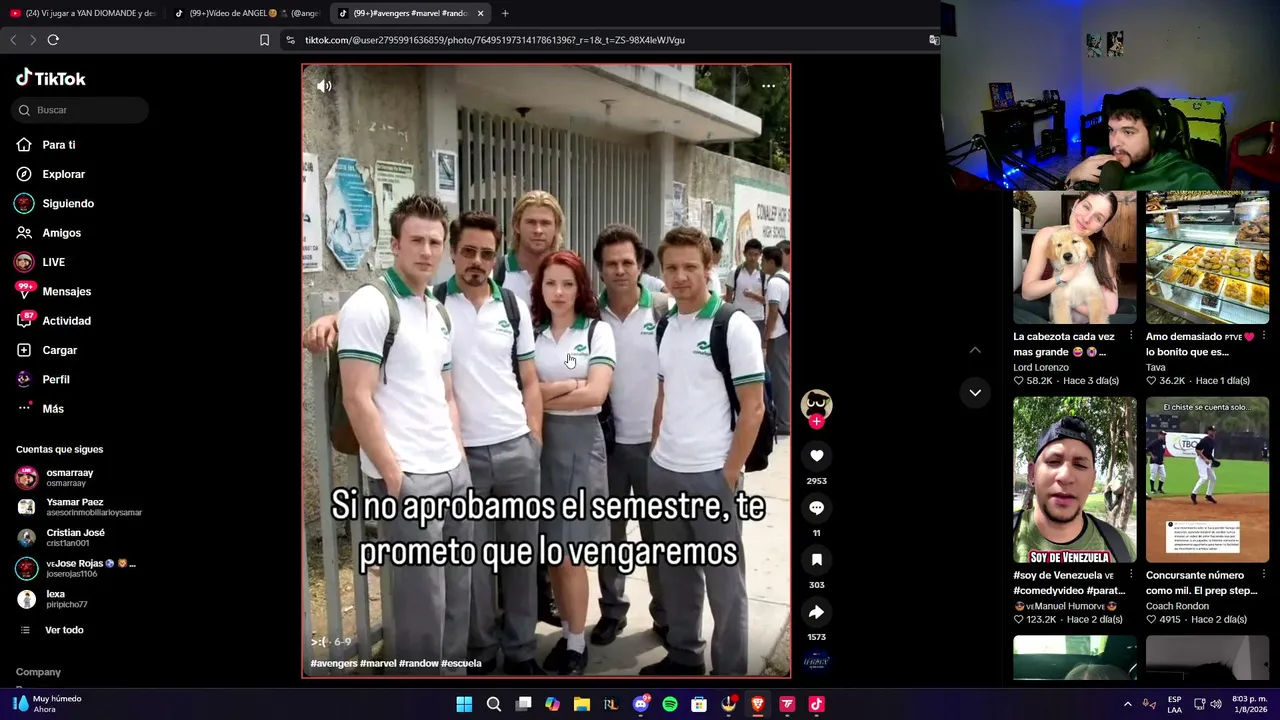This screenshot has width=1280, height=720.
Task: Go forward in the browser
Action: click(32, 40)
